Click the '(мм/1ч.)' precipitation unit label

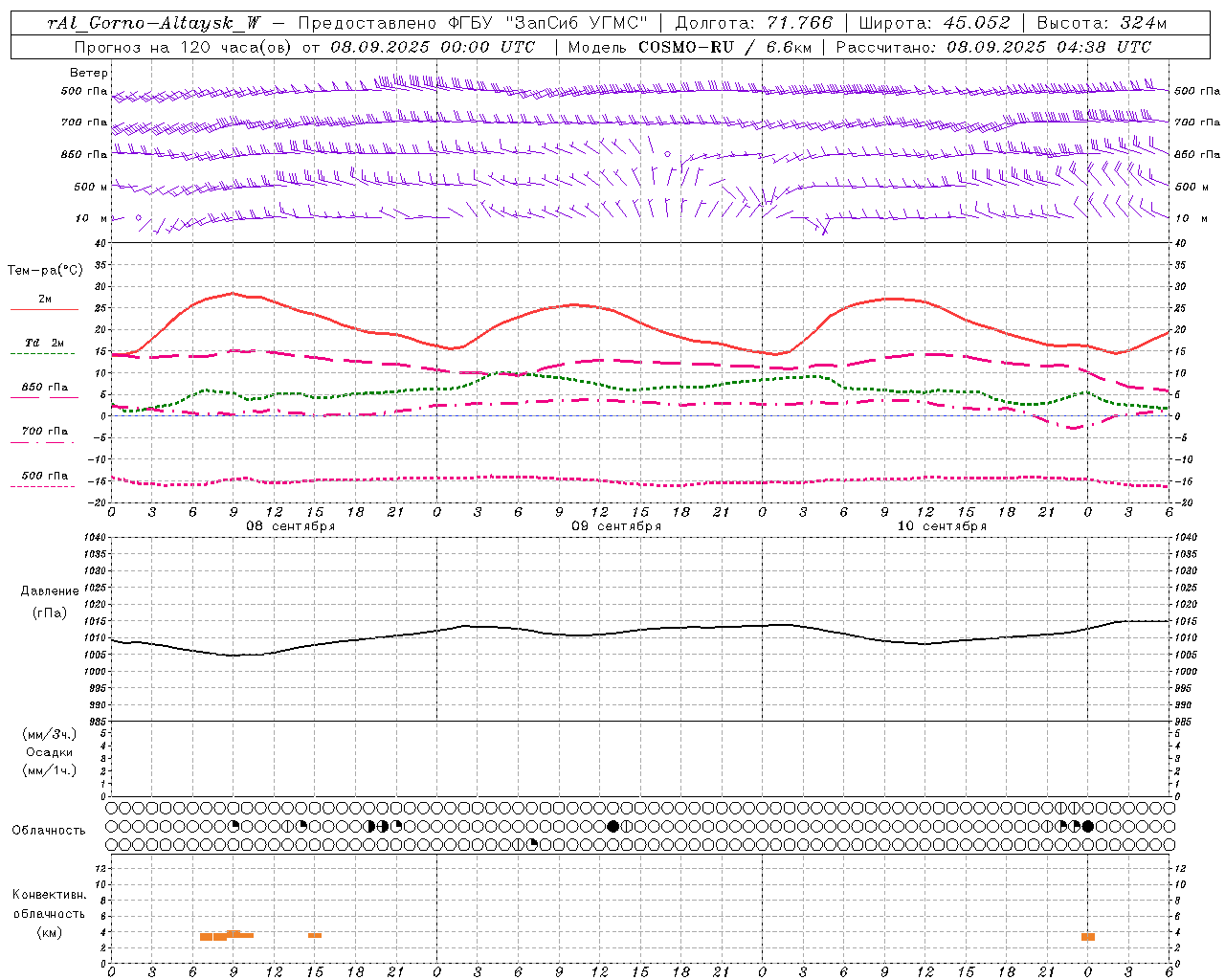coord(50,770)
